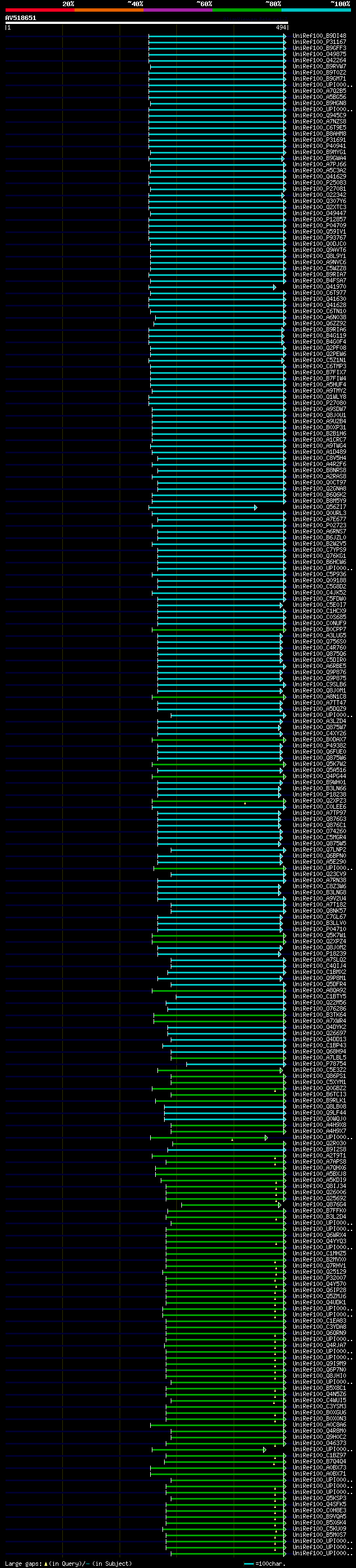Choose the UniRef100_Q7LNP2 label
The height and width of the screenshot is (1568, 356).
click(x=319, y=850)
